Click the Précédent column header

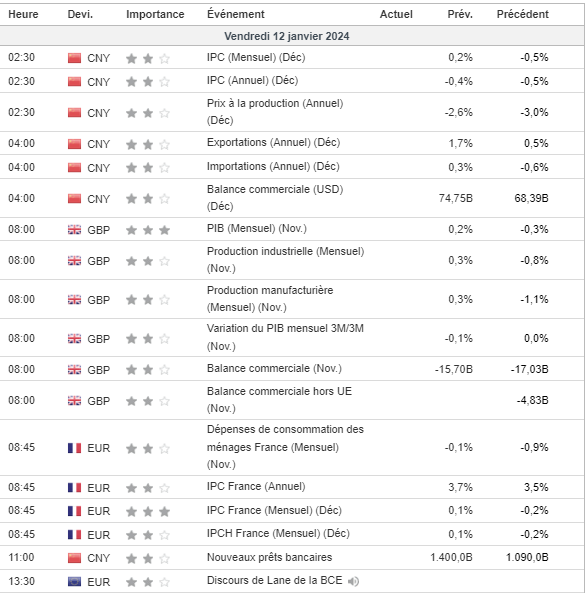point(523,14)
